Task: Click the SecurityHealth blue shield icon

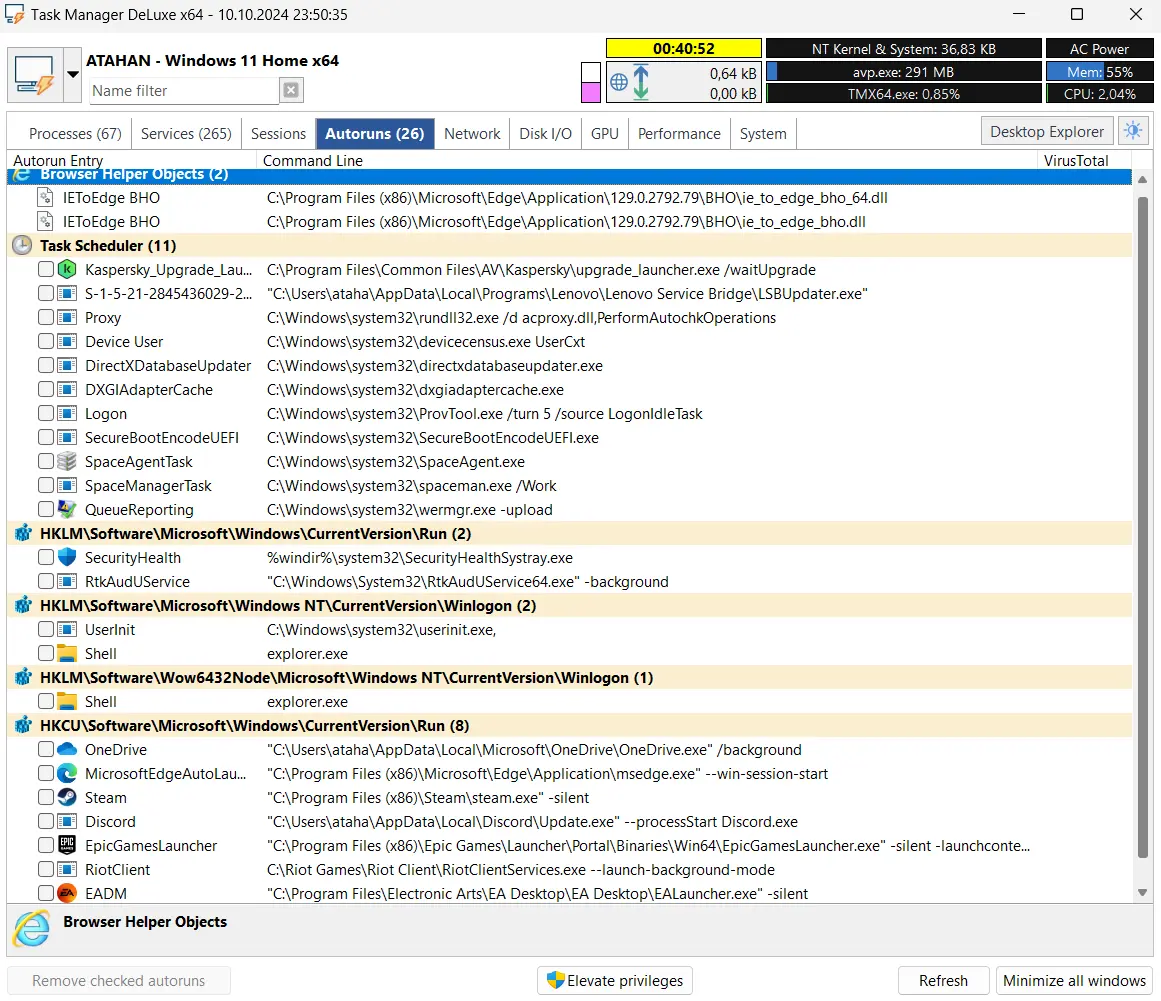Action: click(x=67, y=558)
